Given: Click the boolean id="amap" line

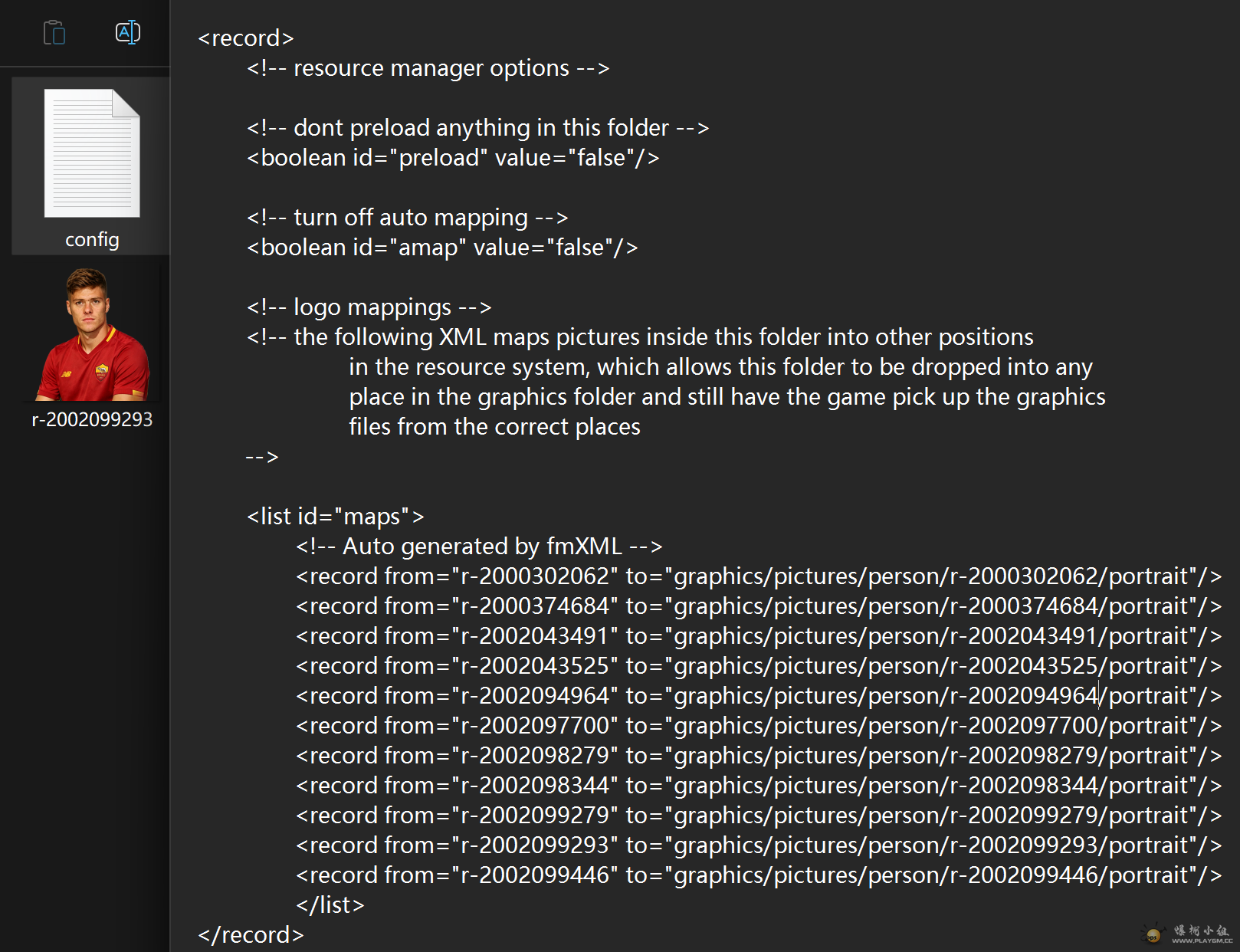Looking at the screenshot, I should coord(442,247).
